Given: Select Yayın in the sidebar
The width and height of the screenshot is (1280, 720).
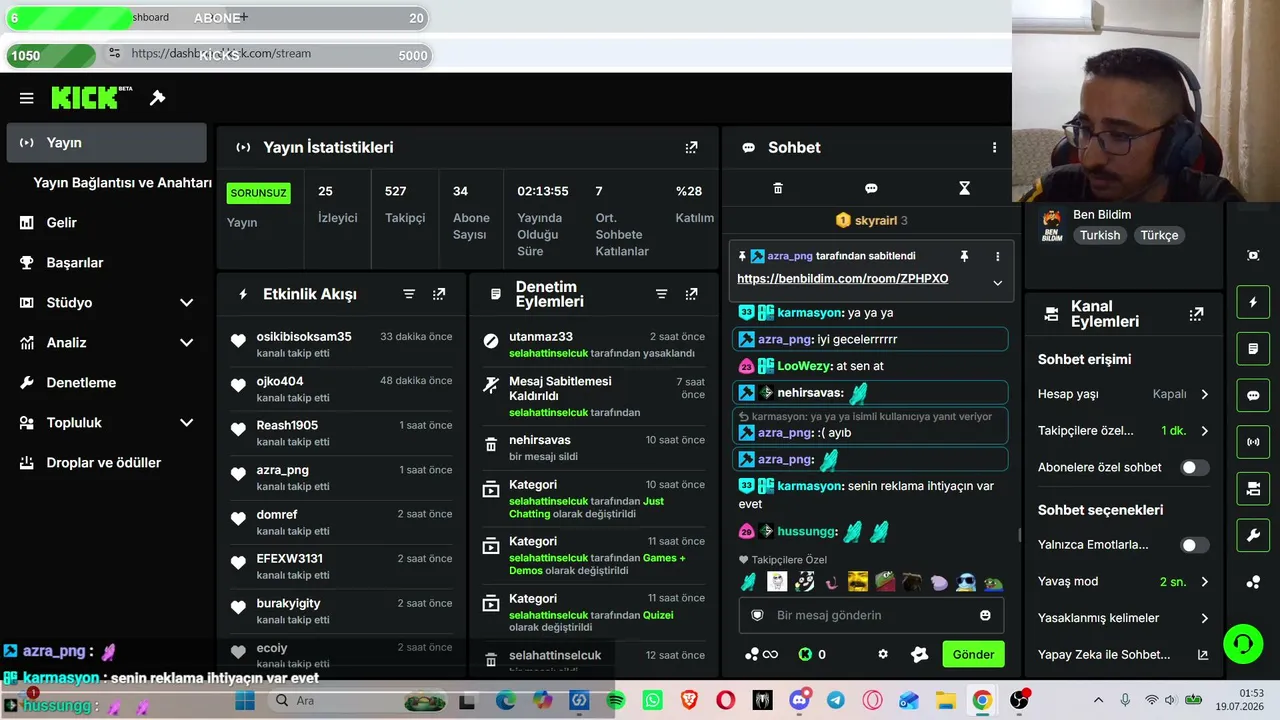Looking at the screenshot, I should [x=106, y=143].
